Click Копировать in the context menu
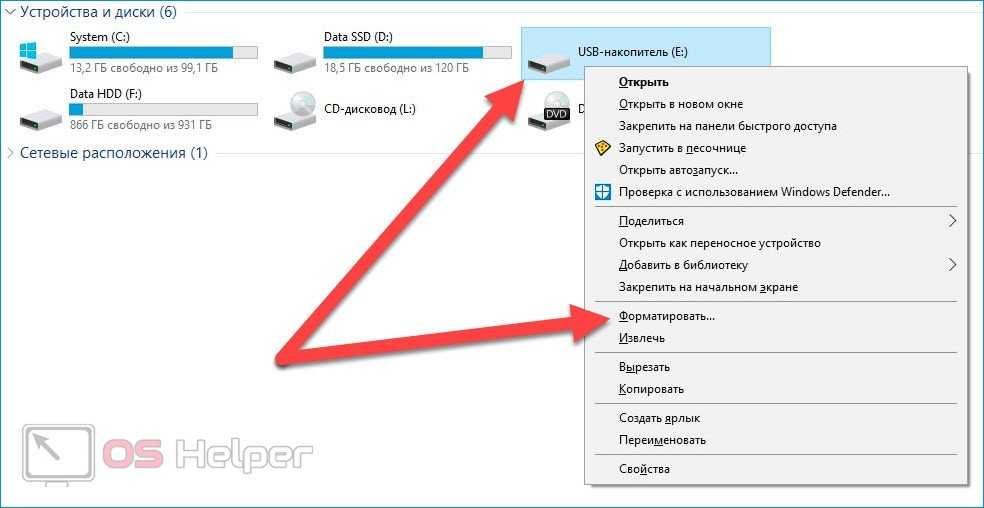The height and width of the screenshot is (508, 984). point(651,389)
